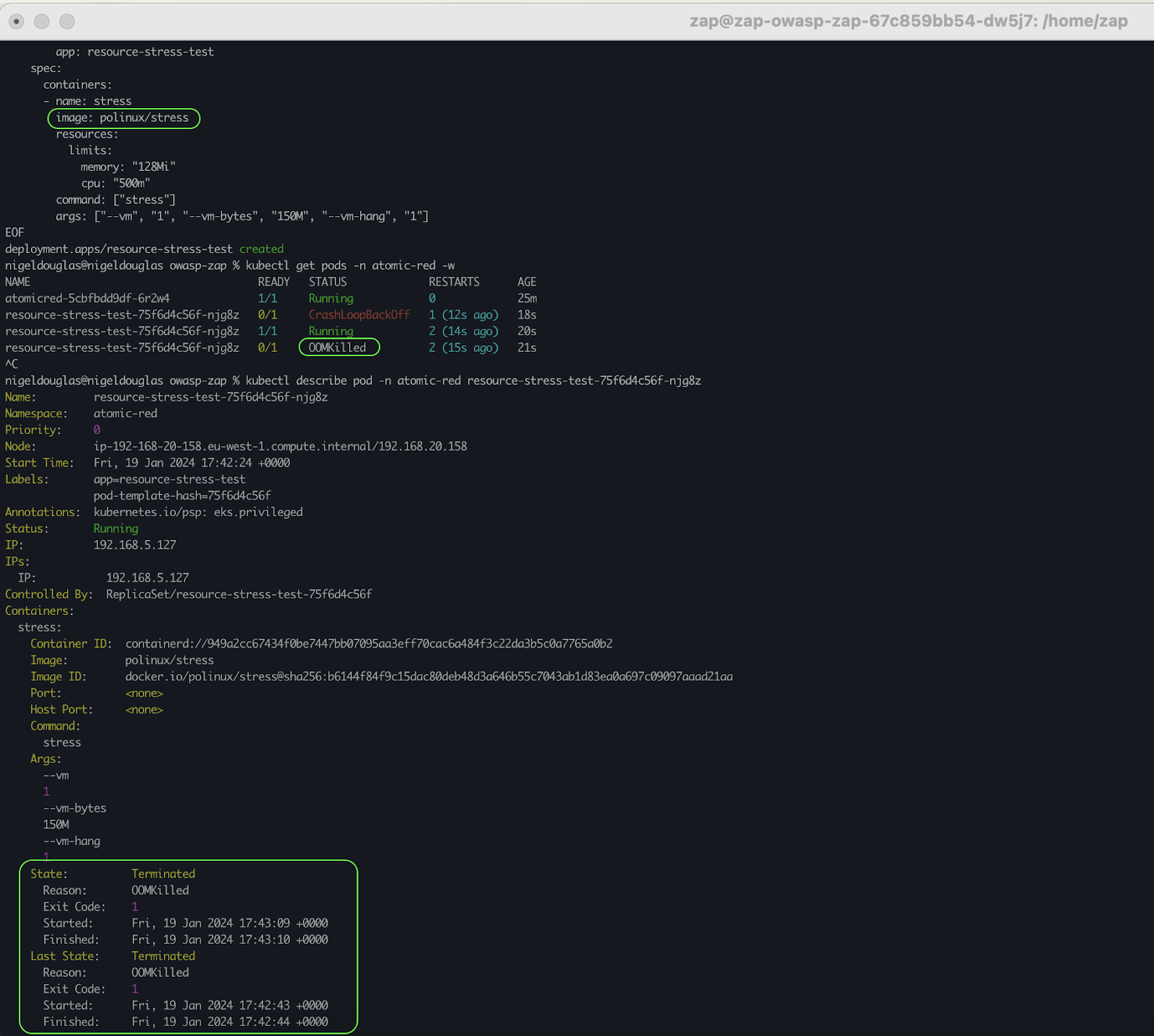
Task: Click the Namespace value atomic-red
Action: 125,413
